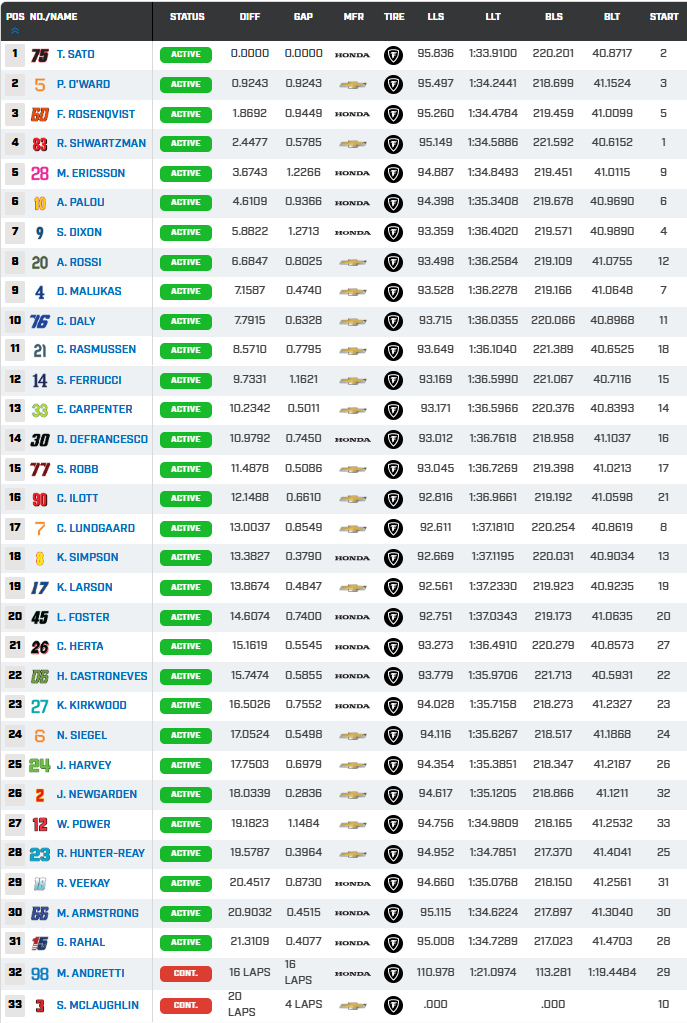The height and width of the screenshot is (1023, 687).
Task: Open driver T. Sato link
Action: coord(76,54)
